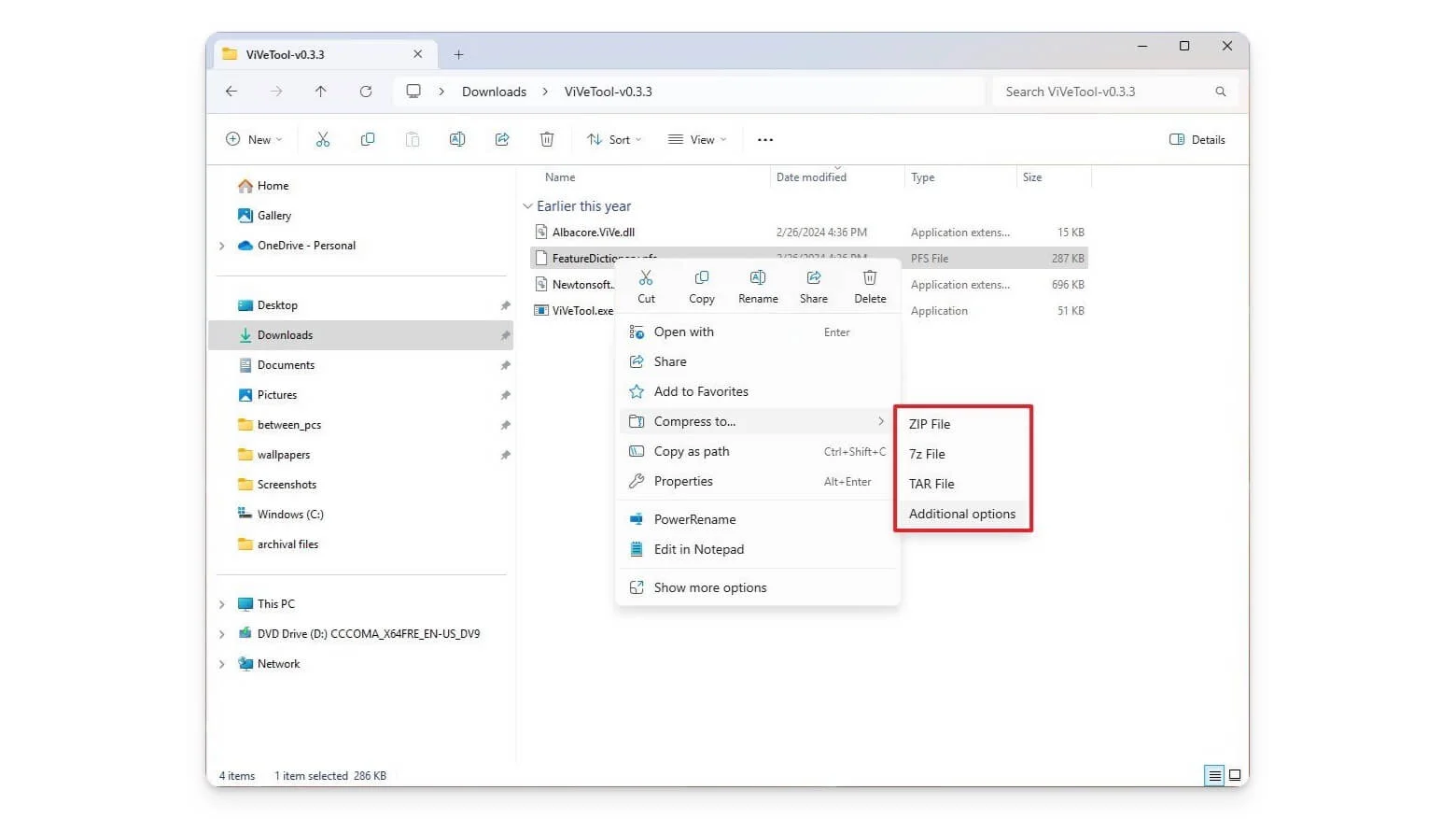Click the toolbar Delete trash icon
1456x819 pixels.
(x=547, y=140)
